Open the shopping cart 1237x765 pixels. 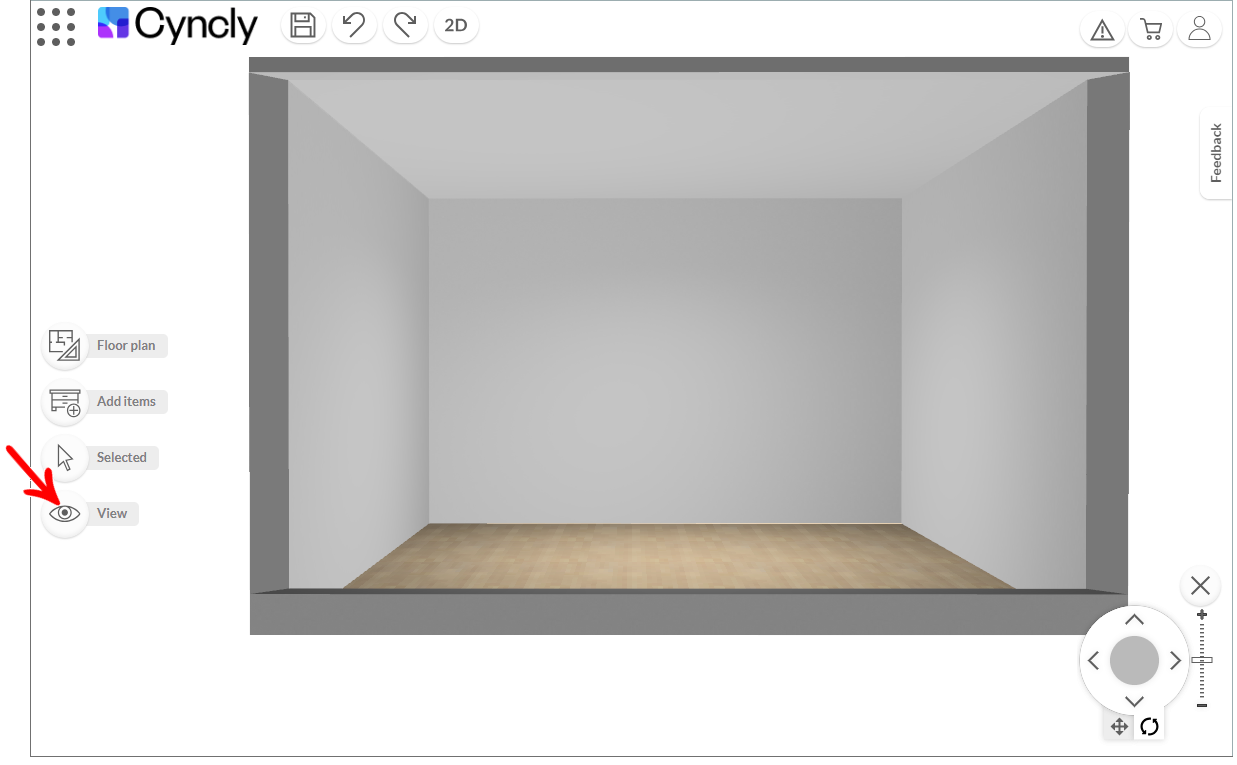(x=1151, y=30)
